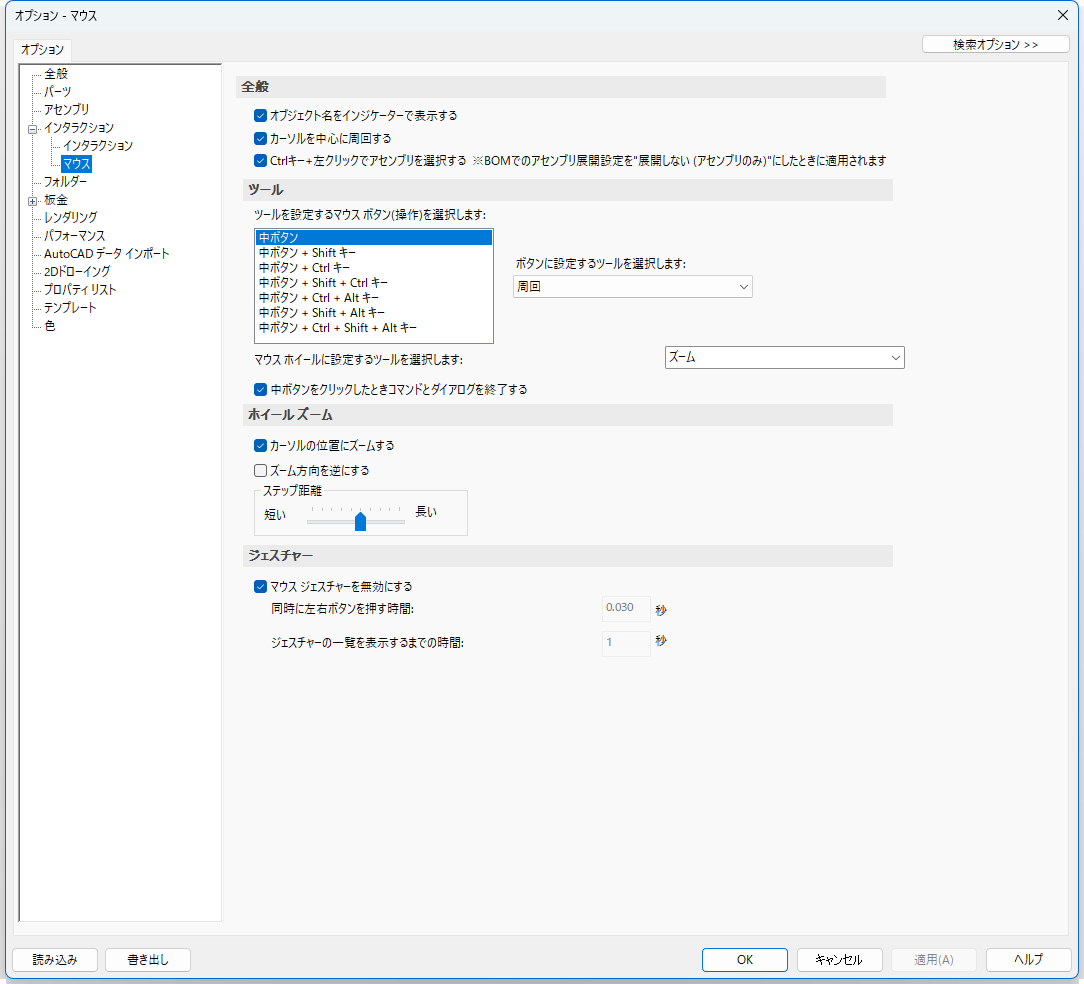Image resolution: width=1084 pixels, height=984 pixels.
Task: Uncheck カーソルの位置にズームする option
Action: tap(260, 445)
